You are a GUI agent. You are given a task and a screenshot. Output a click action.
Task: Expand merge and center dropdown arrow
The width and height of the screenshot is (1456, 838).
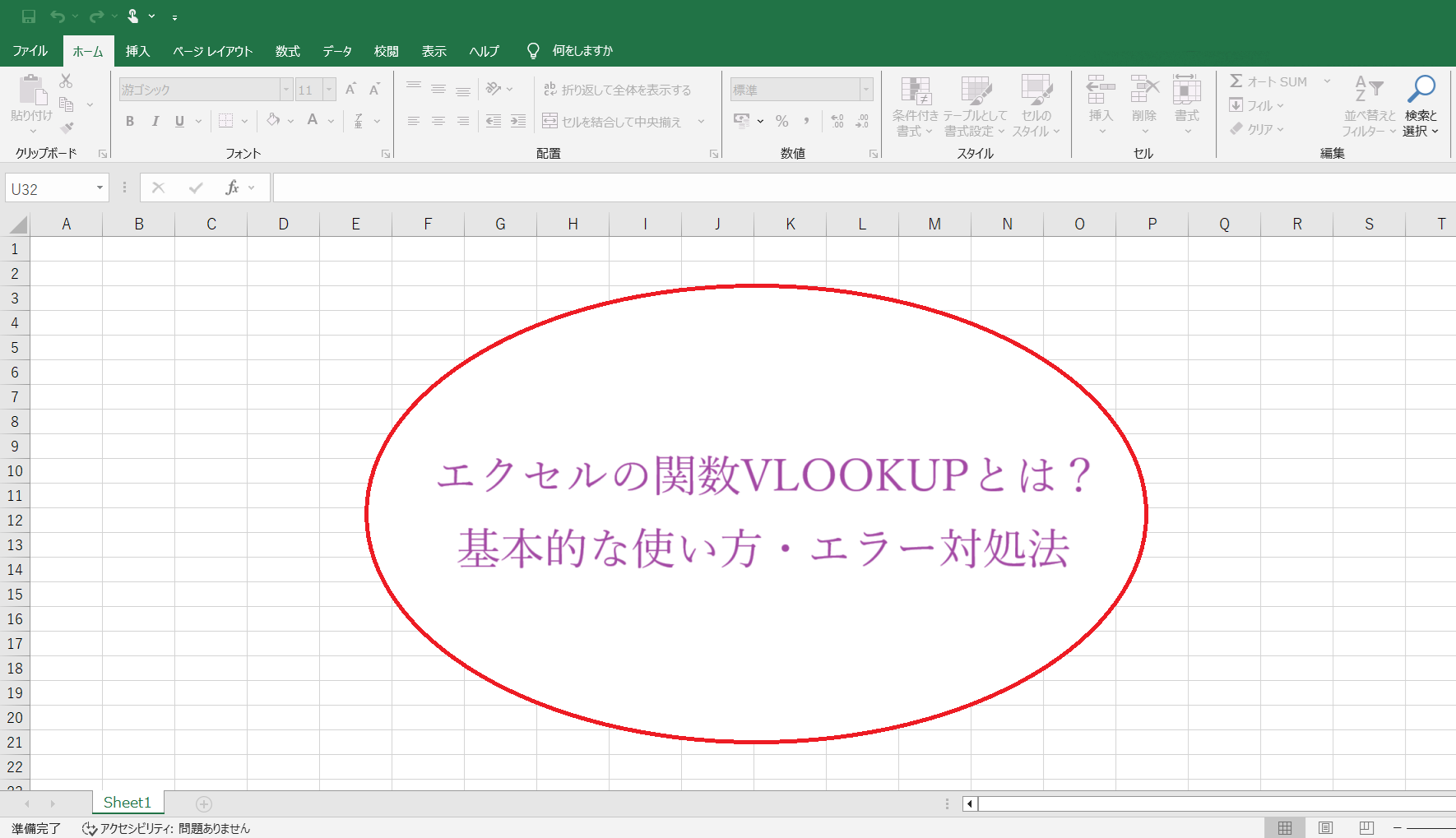click(701, 122)
